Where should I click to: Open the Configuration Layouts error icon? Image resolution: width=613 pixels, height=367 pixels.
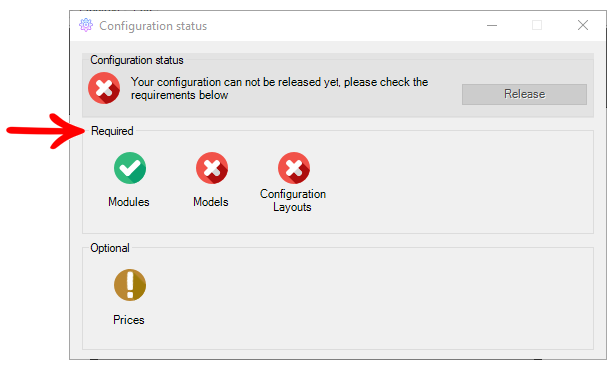pos(294,168)
